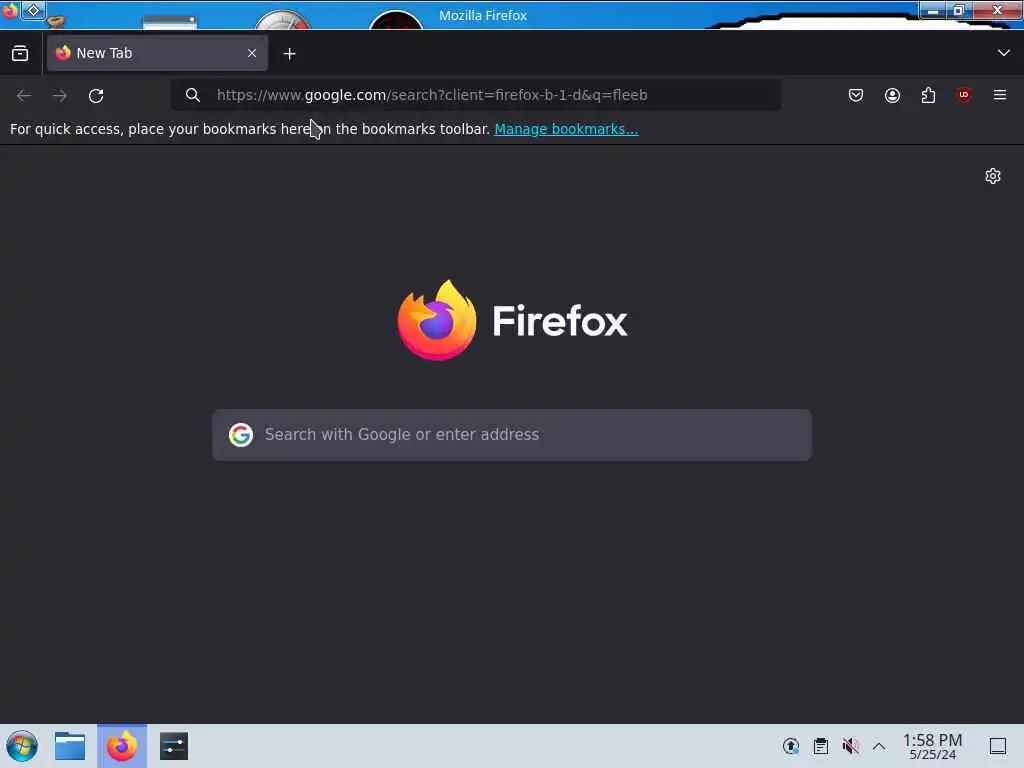
Task: Open a new tab with the plus button
Action: click(x=289, y=54)
